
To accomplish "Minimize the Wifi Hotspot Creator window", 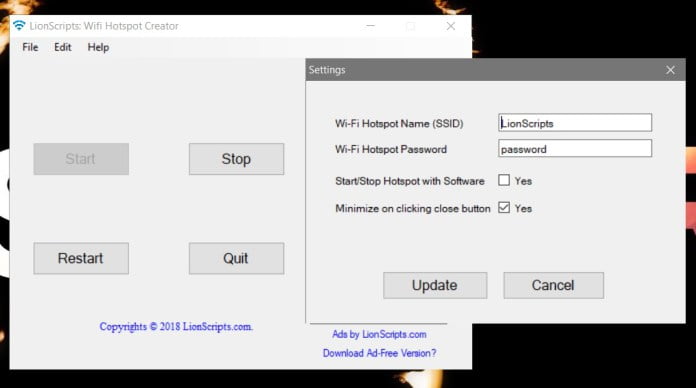I will (371, 26).
